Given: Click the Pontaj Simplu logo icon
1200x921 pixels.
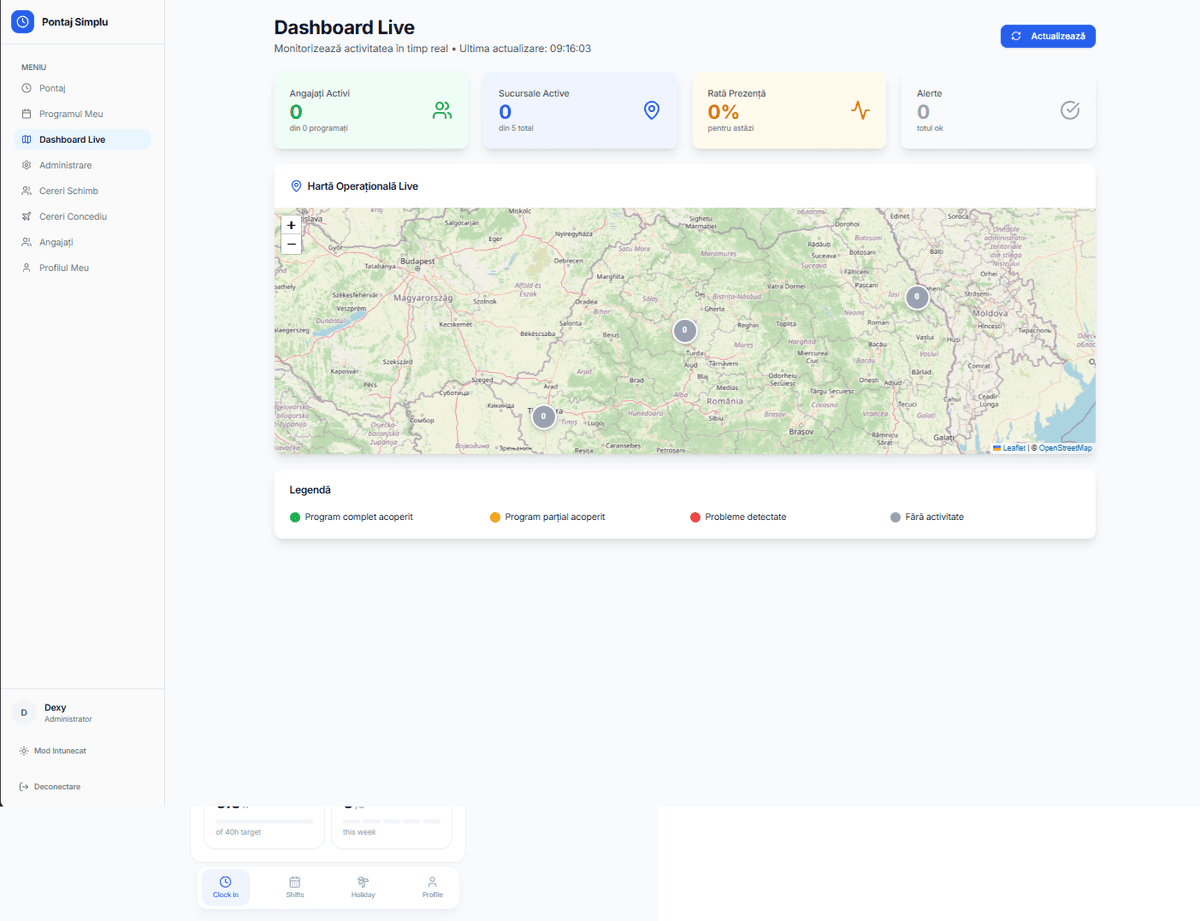Looking at the screenshot, I should [22, 21].
